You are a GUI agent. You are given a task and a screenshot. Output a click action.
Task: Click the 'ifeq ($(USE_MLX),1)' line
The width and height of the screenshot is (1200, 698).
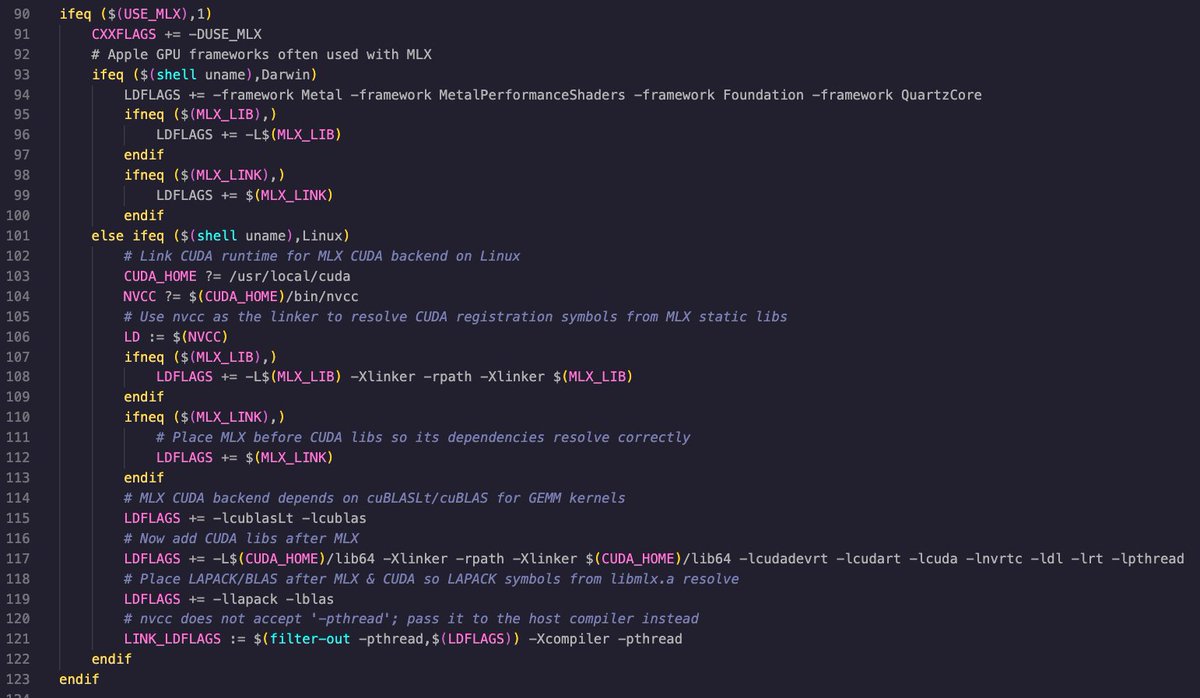[137, 14]
